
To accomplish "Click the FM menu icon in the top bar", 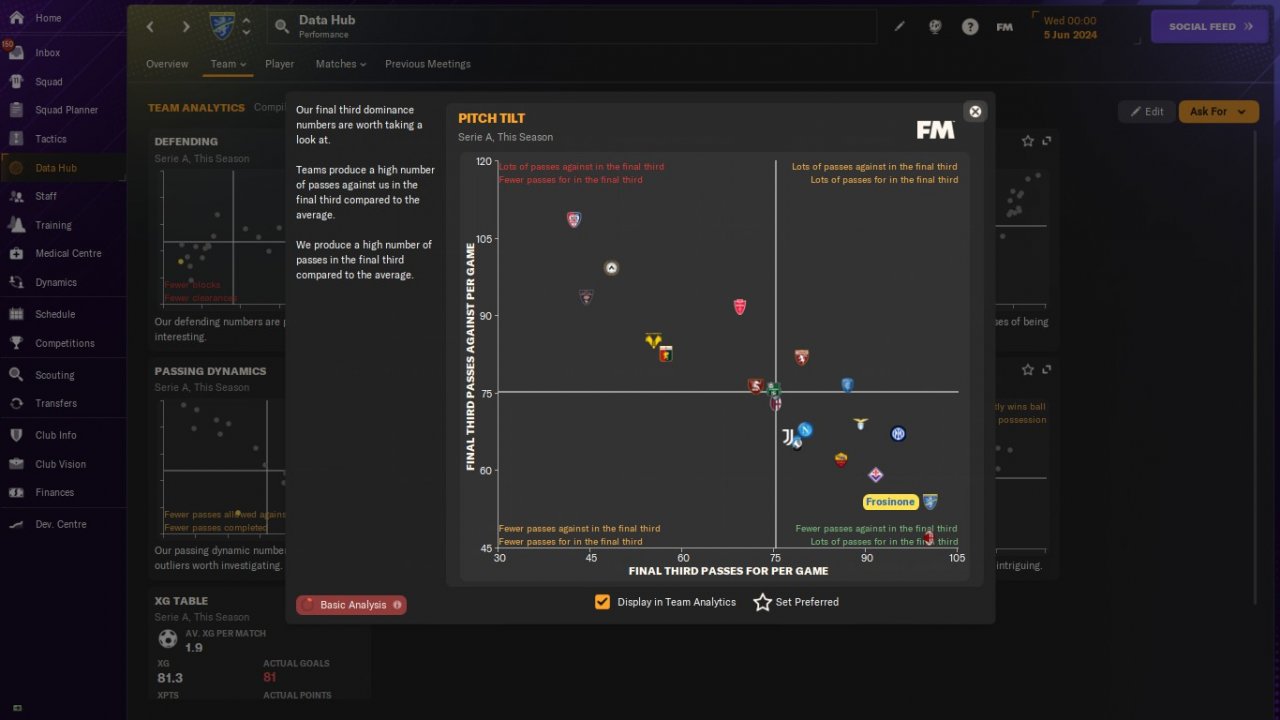I will click(1005, 27).
